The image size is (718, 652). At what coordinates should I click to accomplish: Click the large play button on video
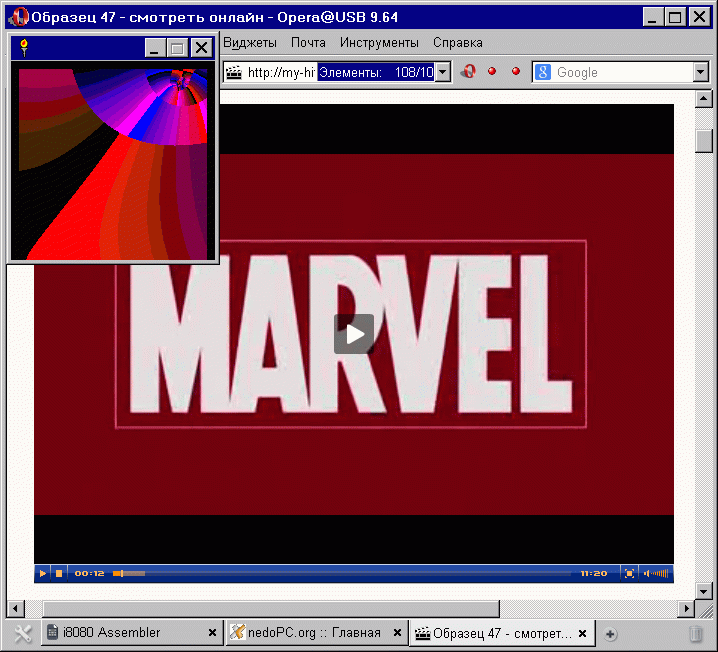click(x=354, y=334)
